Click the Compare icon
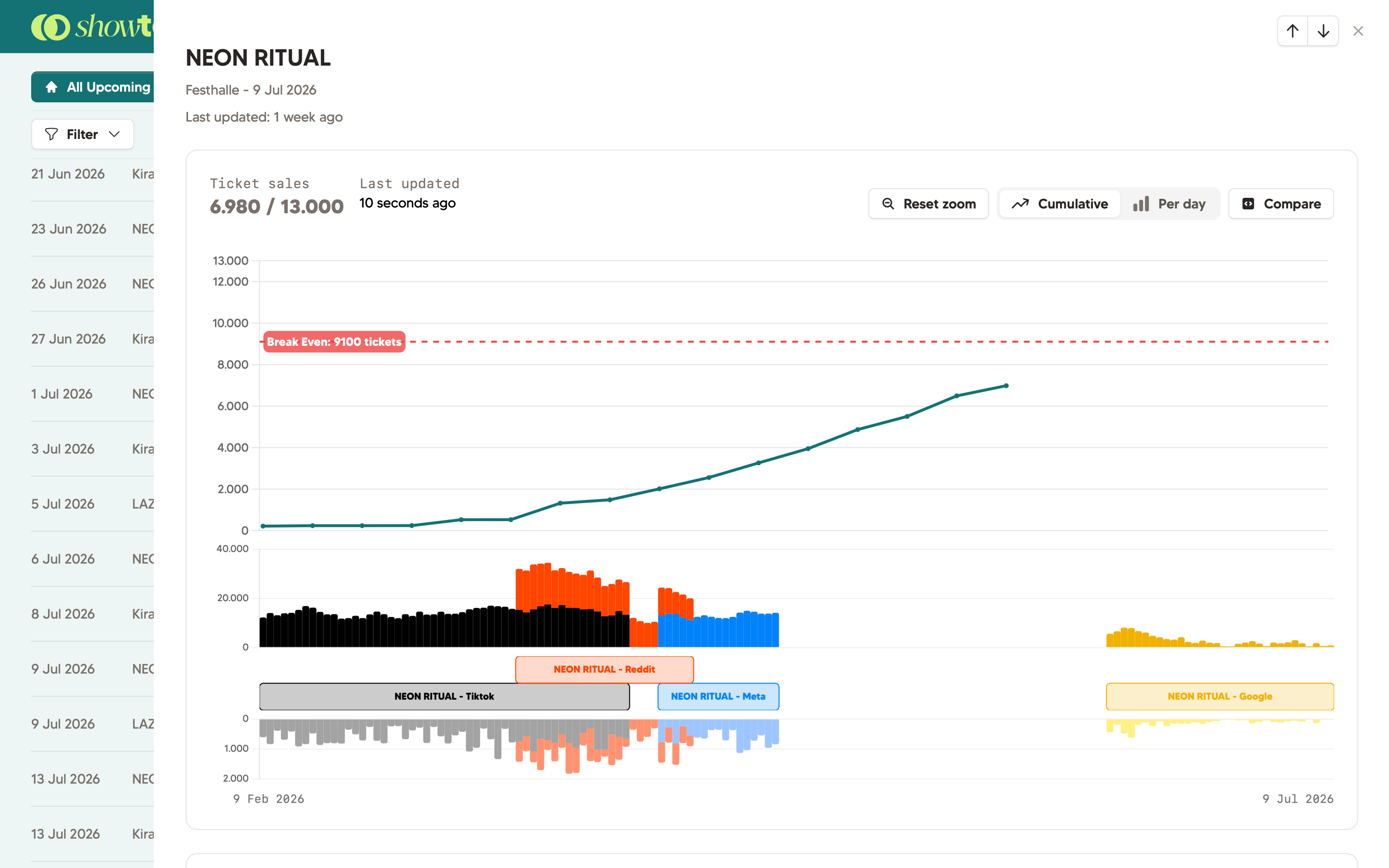The image size is (1389, 868). [1248, 204]
